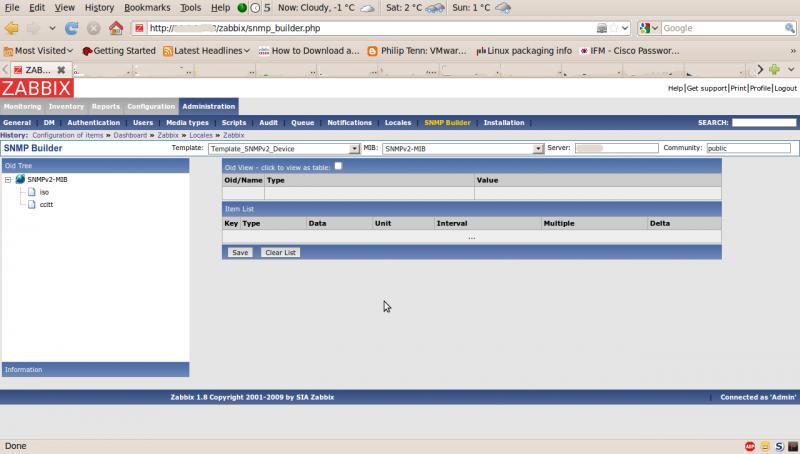Click the tab scroll right arrow
This screenshot has height=454, width=800.
[x=760, y=69]
